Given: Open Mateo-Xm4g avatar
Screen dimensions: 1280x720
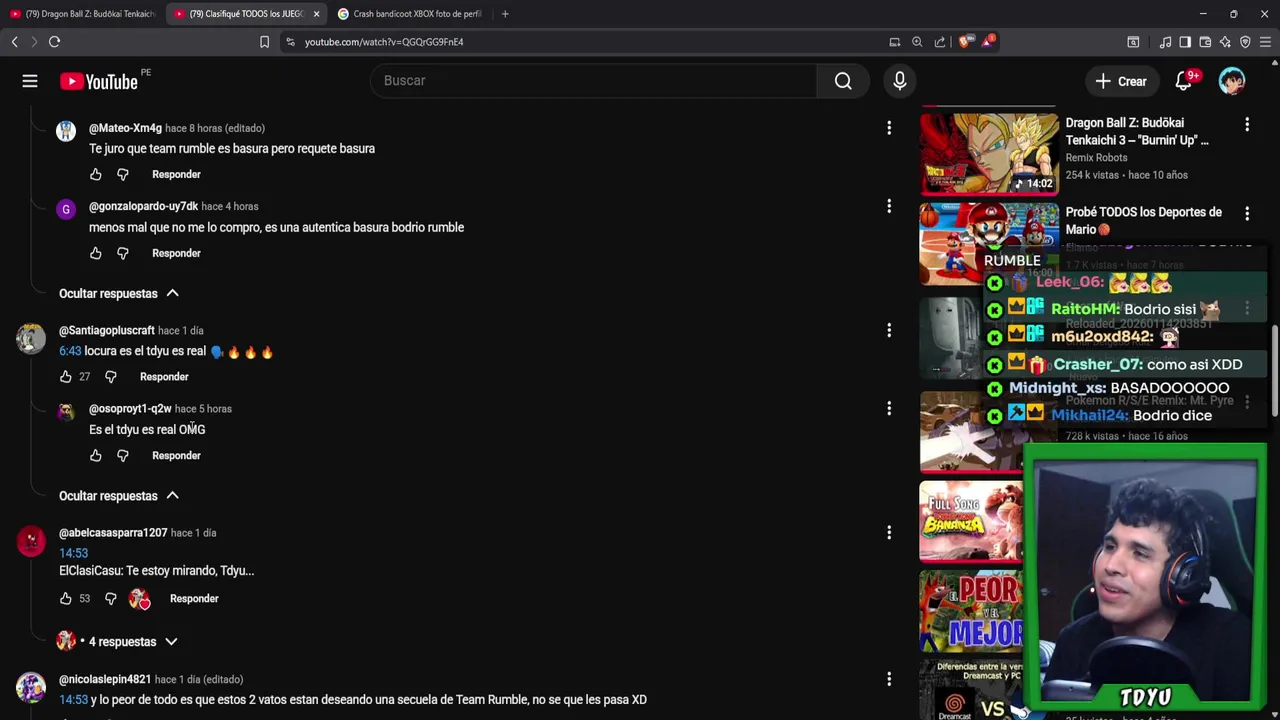Looking at the screenshot, I should [66, 131].
